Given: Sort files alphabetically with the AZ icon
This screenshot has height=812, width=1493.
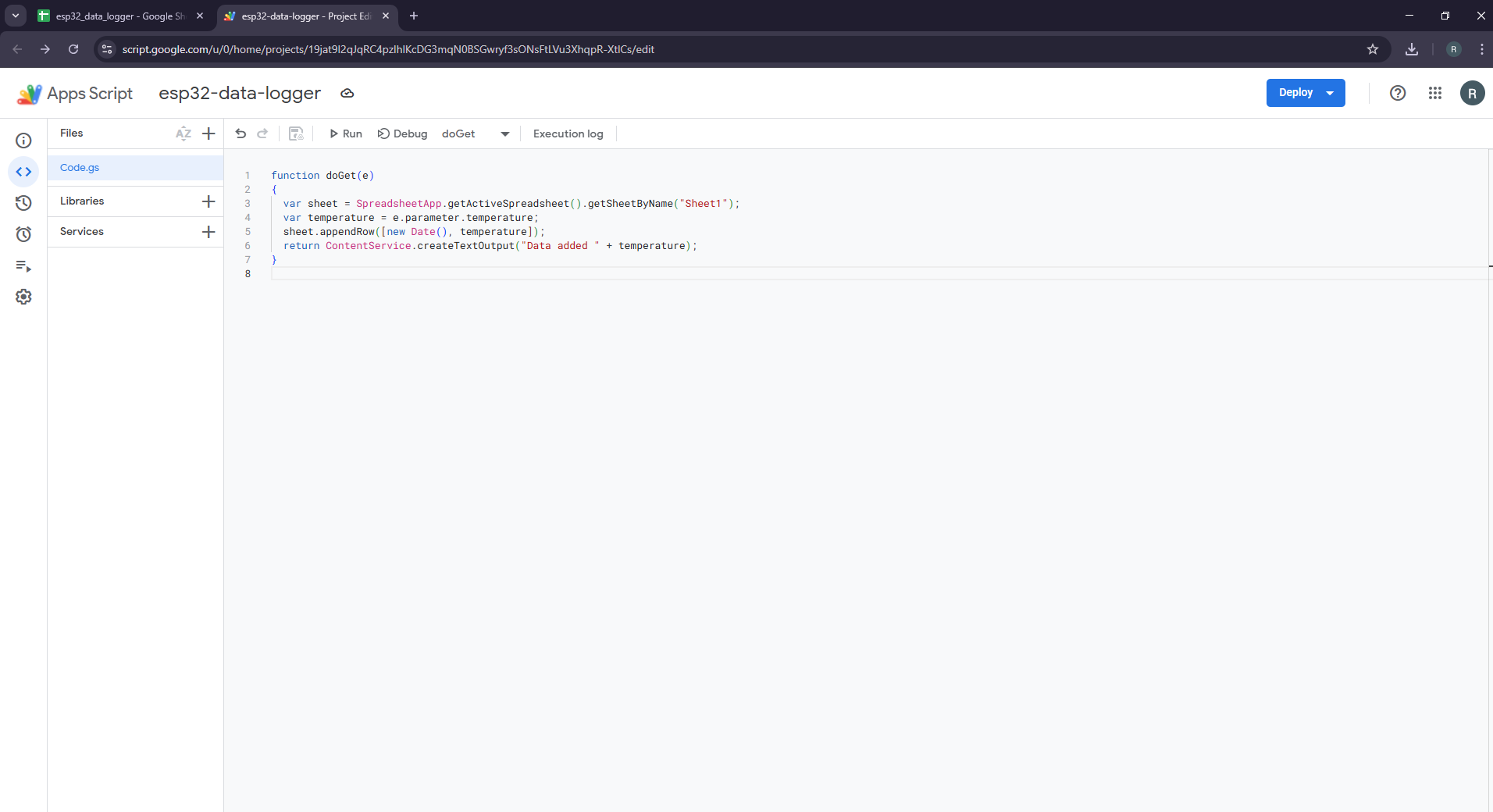Looking at the screenshot, I should (184, 134).
